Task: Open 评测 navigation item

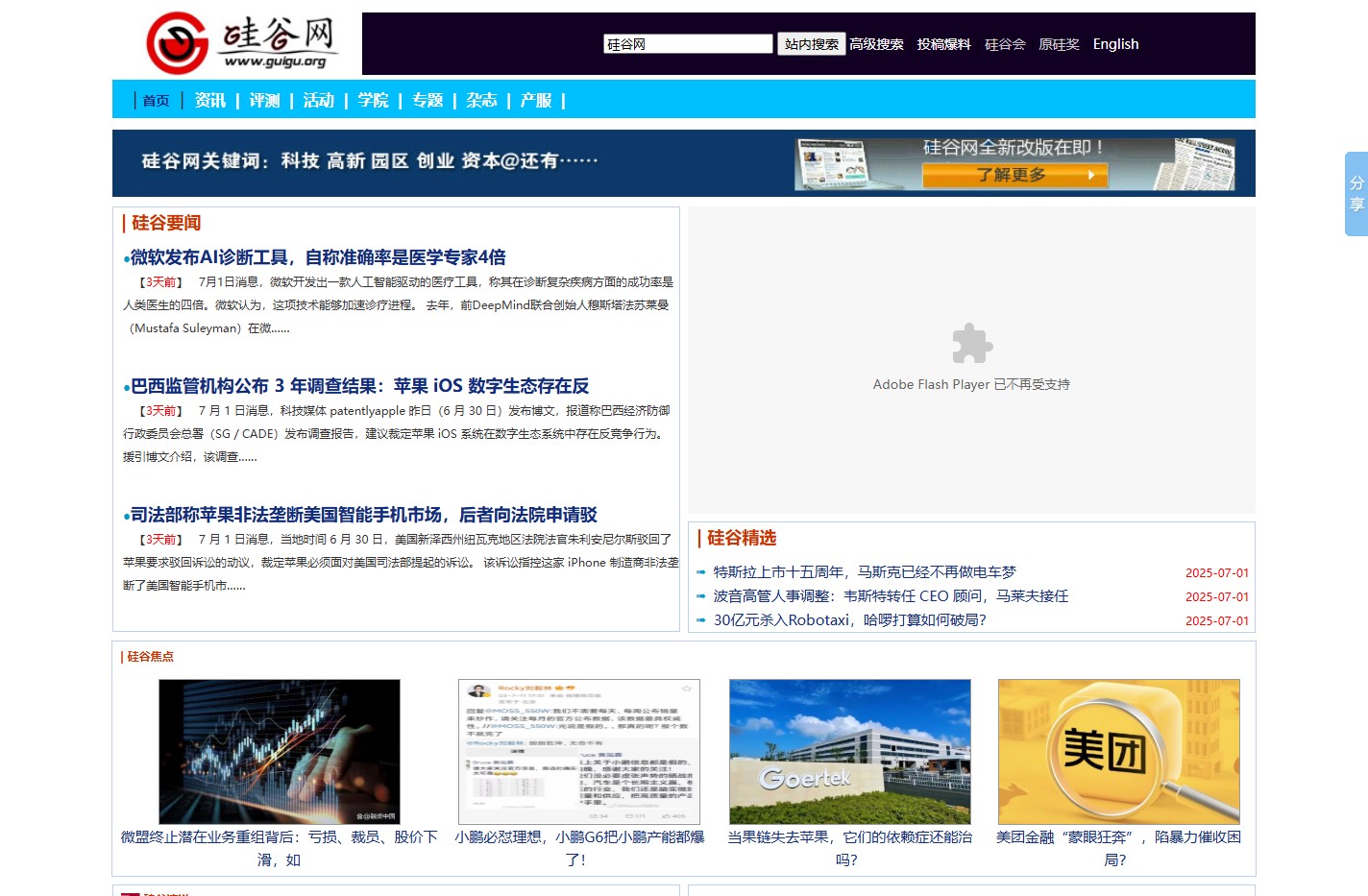Action: point(264,100)
